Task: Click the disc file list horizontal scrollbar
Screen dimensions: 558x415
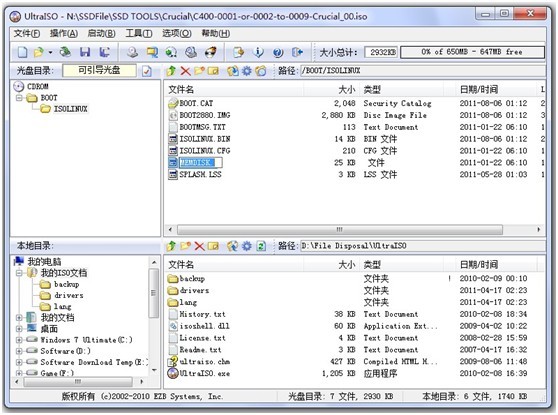Action: (340, 230)
